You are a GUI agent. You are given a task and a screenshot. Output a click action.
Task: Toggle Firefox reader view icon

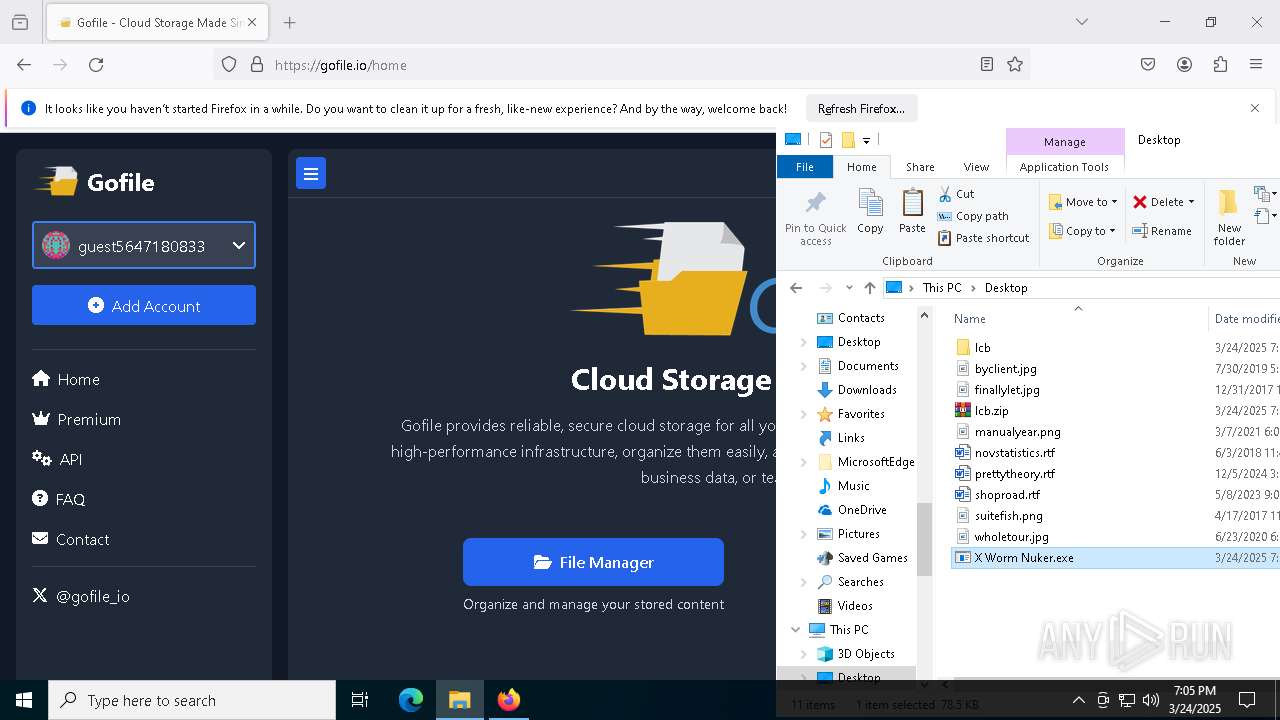[987, 65]
